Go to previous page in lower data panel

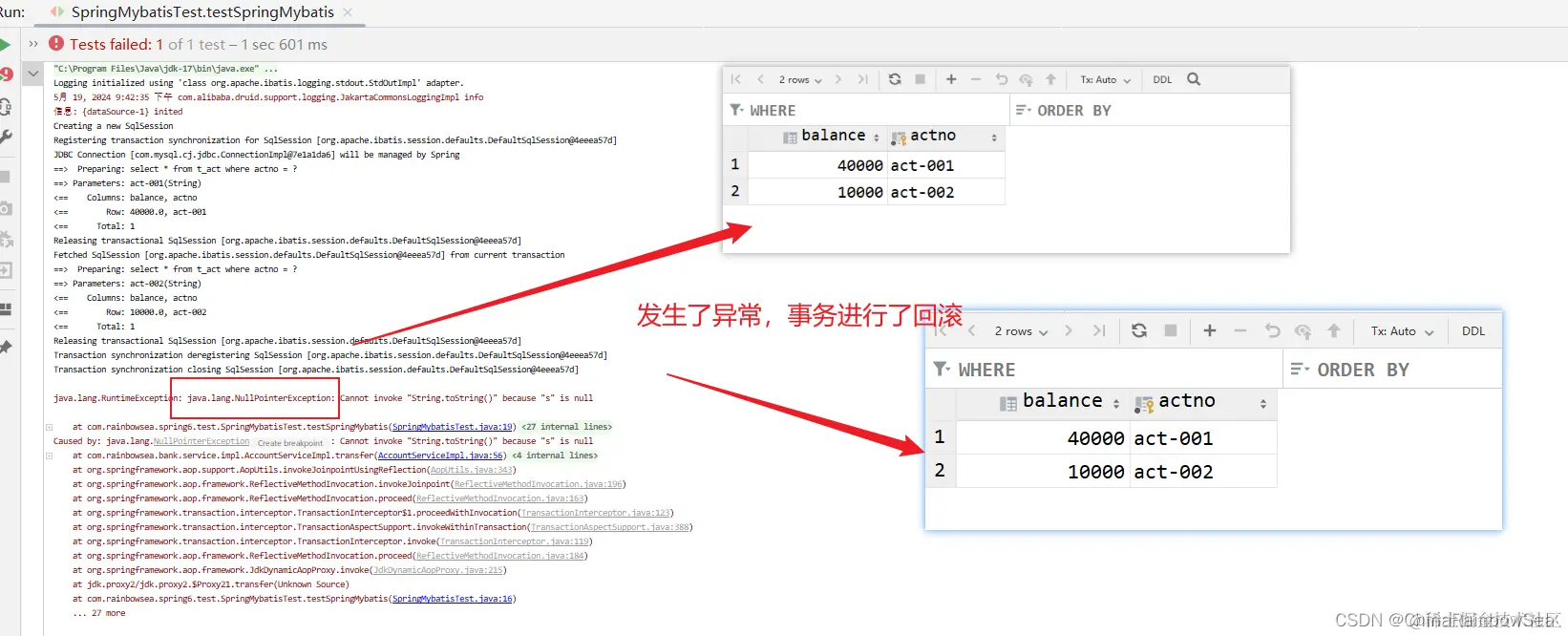click(972, 330)
